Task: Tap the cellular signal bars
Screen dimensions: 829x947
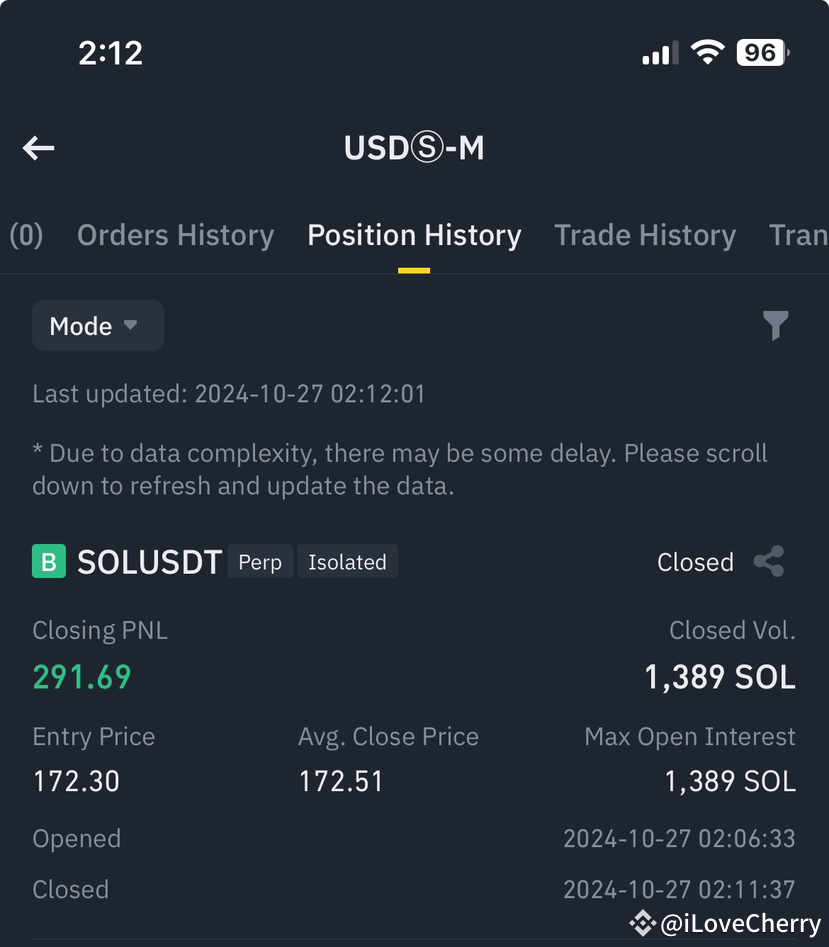Action: 661,53
